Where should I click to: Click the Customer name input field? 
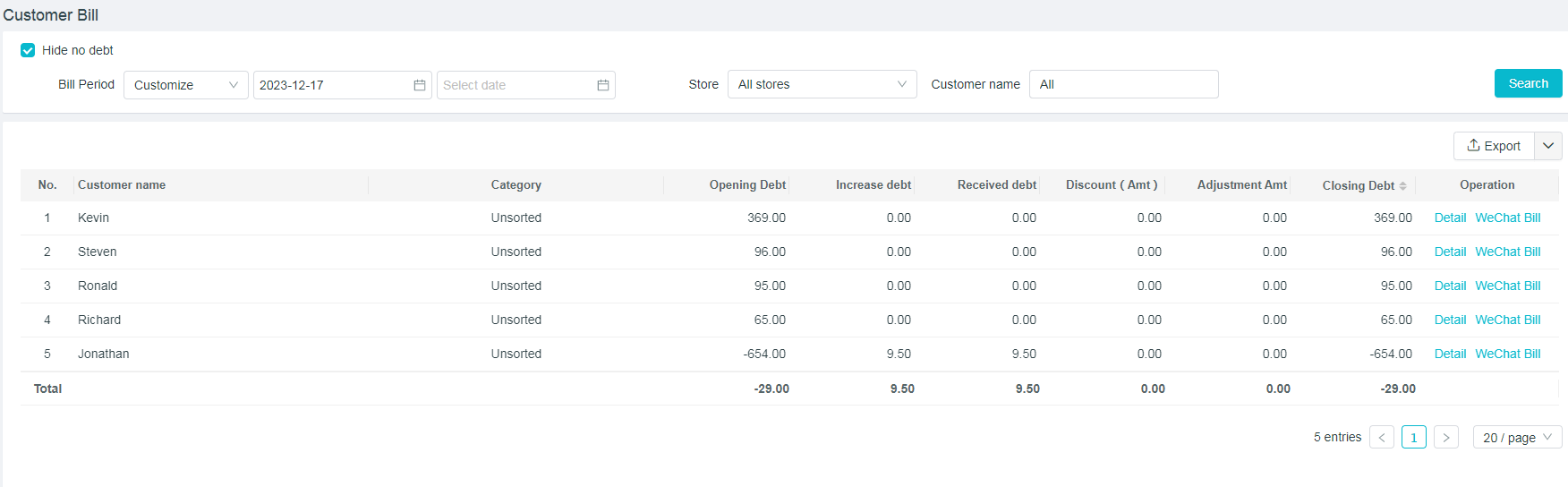(x=1123, y=84)
